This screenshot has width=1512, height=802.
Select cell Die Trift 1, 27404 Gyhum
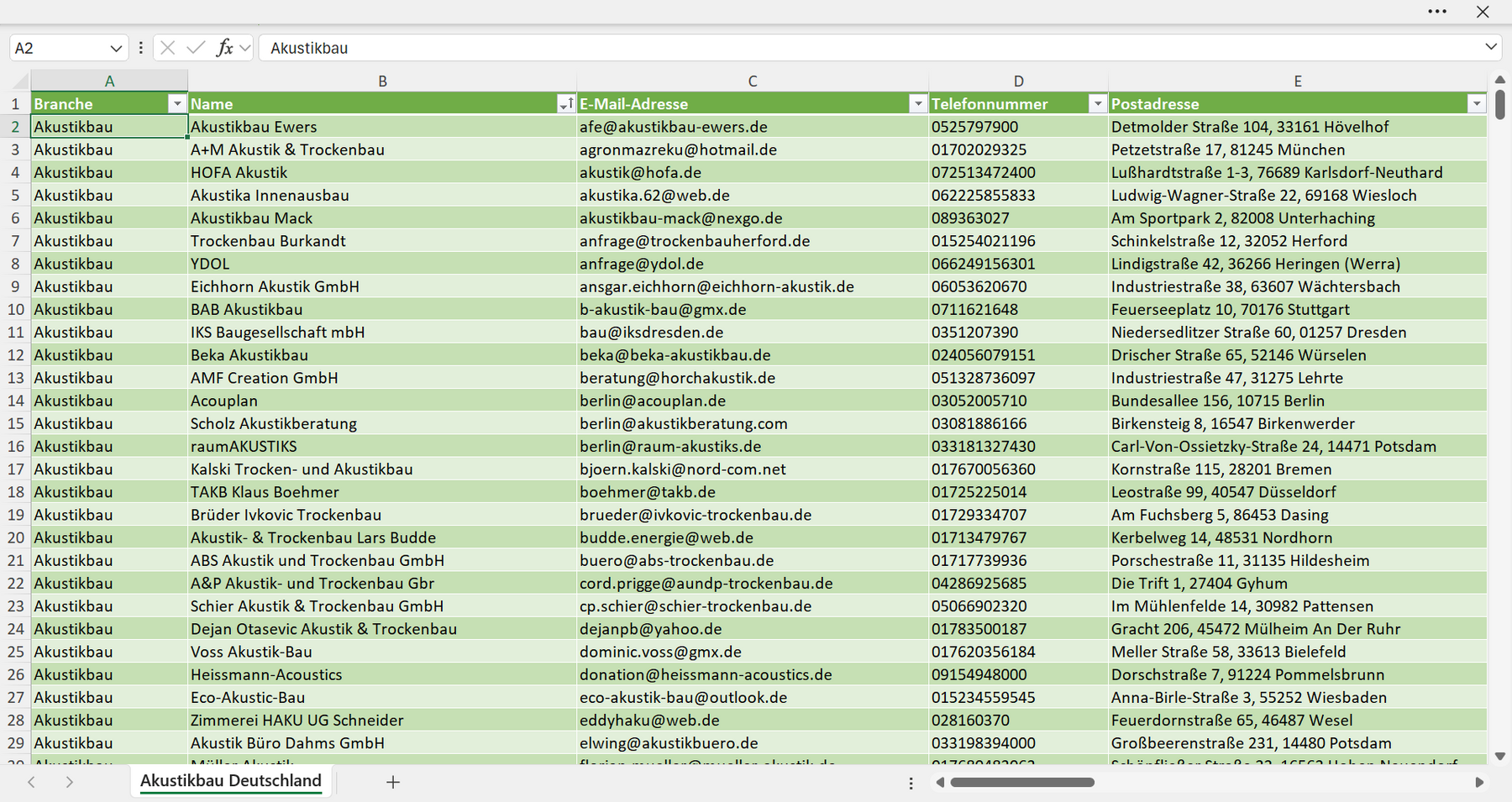pos(1298,583)
